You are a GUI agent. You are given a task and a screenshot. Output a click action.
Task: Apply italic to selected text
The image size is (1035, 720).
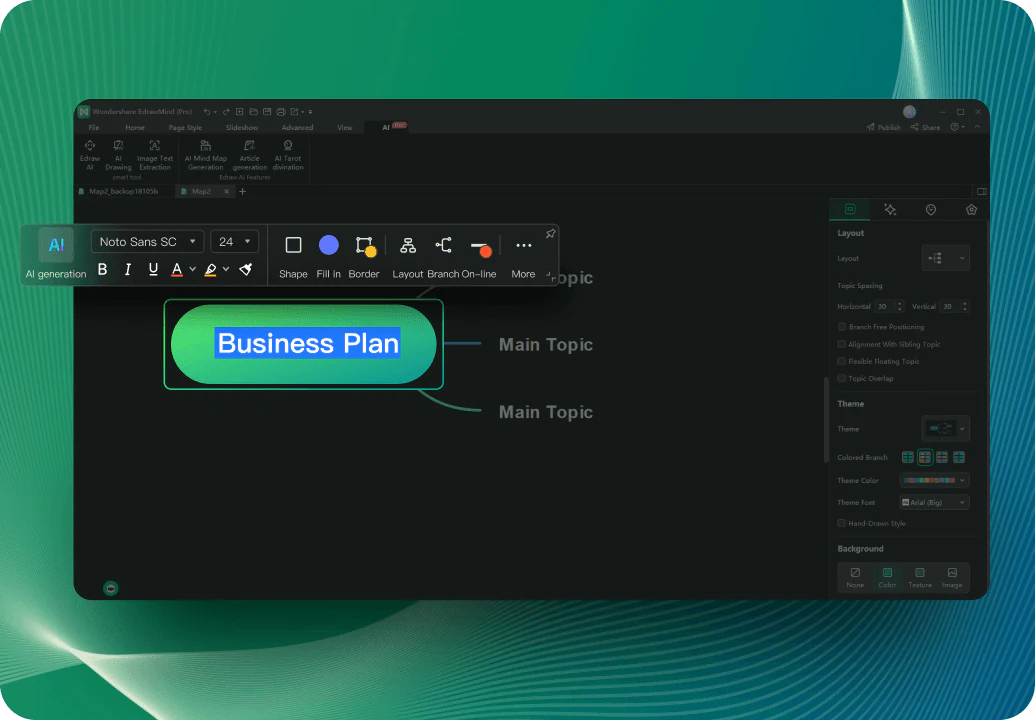[x=127, y=269]
